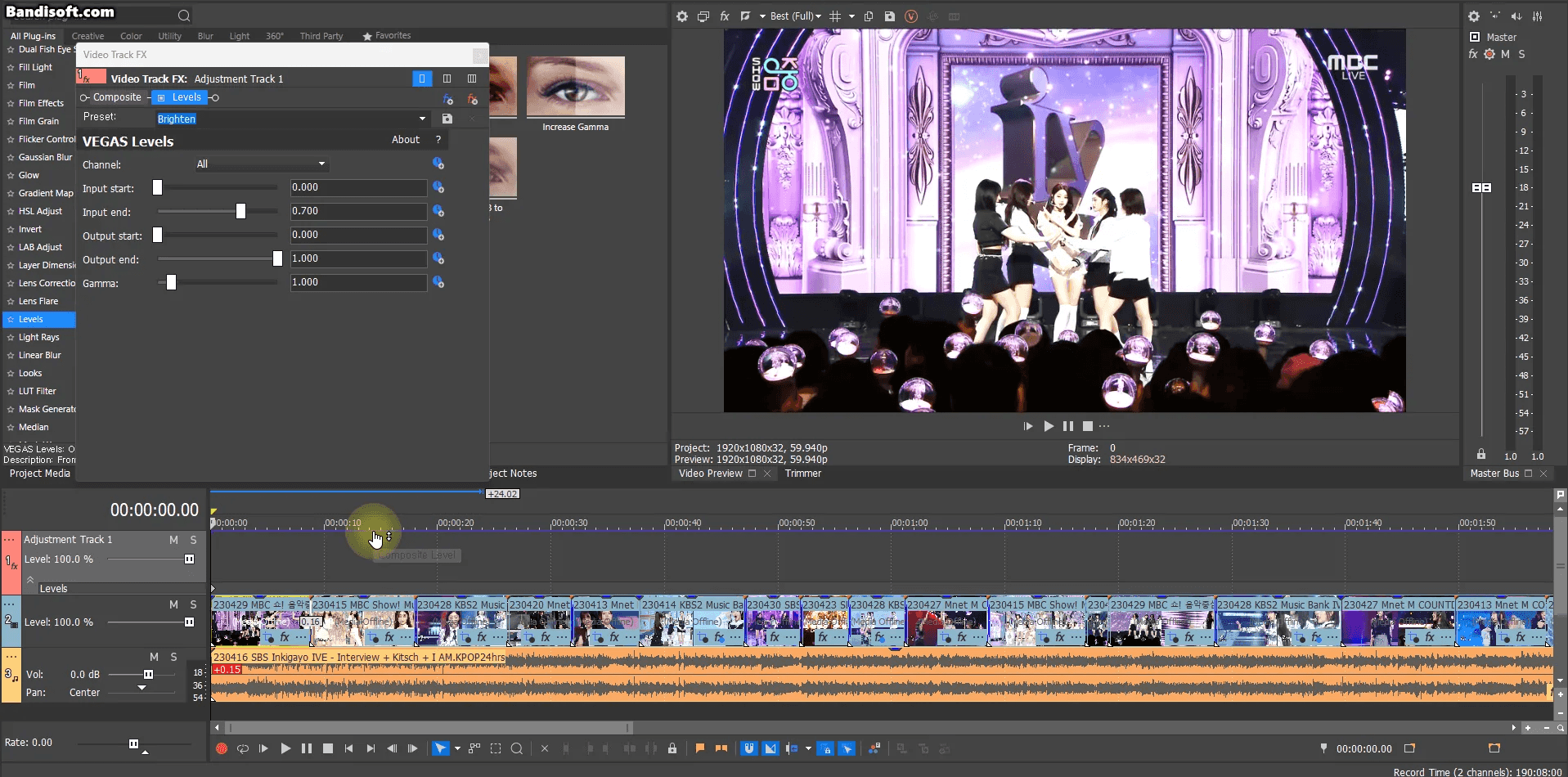
Task: Select Composite node in FX chain
Action: click(x=117, y=97)
